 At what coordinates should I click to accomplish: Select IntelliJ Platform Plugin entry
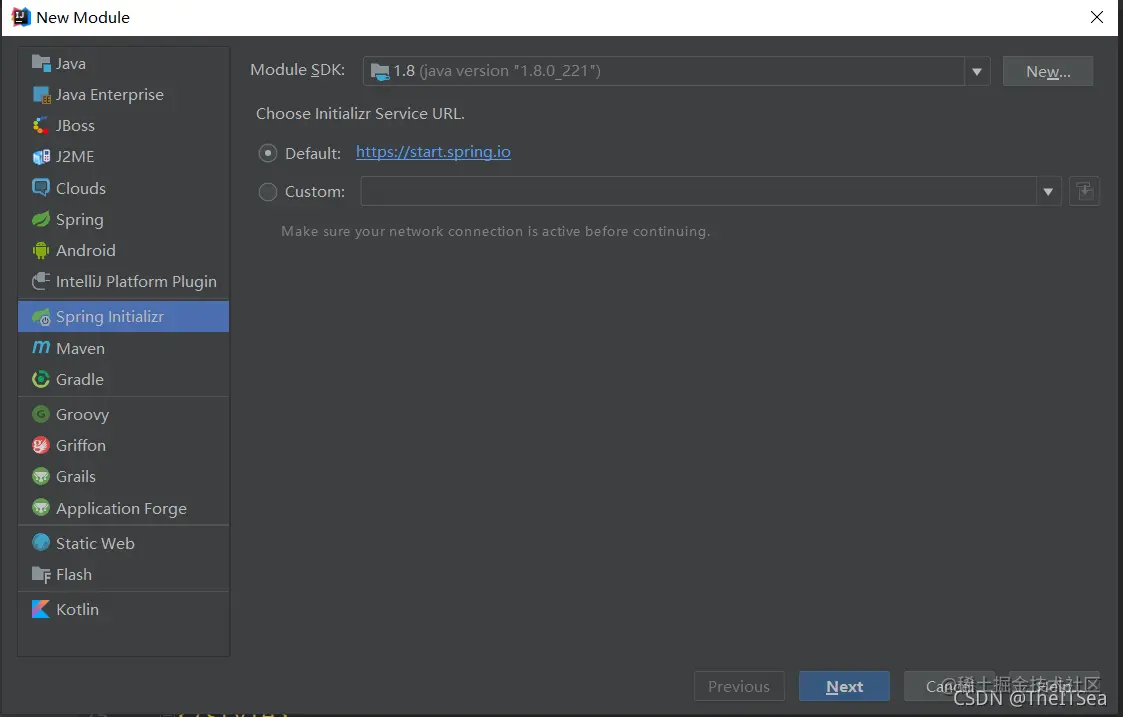(x=123, y=281)
